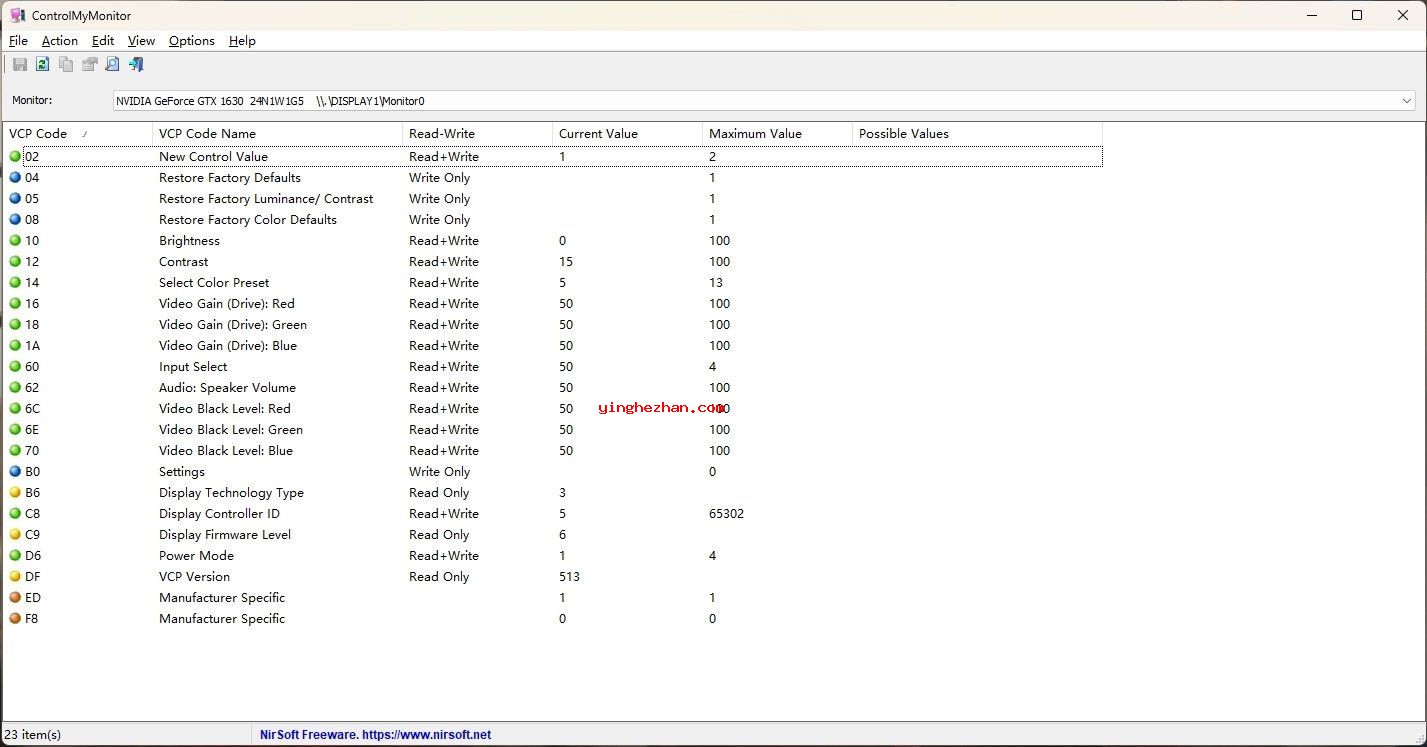Image resolution: width=1427 pixels, height=747 pixels.
Task: Click the 513 current value cell
Action: click(x=569, y=576)
